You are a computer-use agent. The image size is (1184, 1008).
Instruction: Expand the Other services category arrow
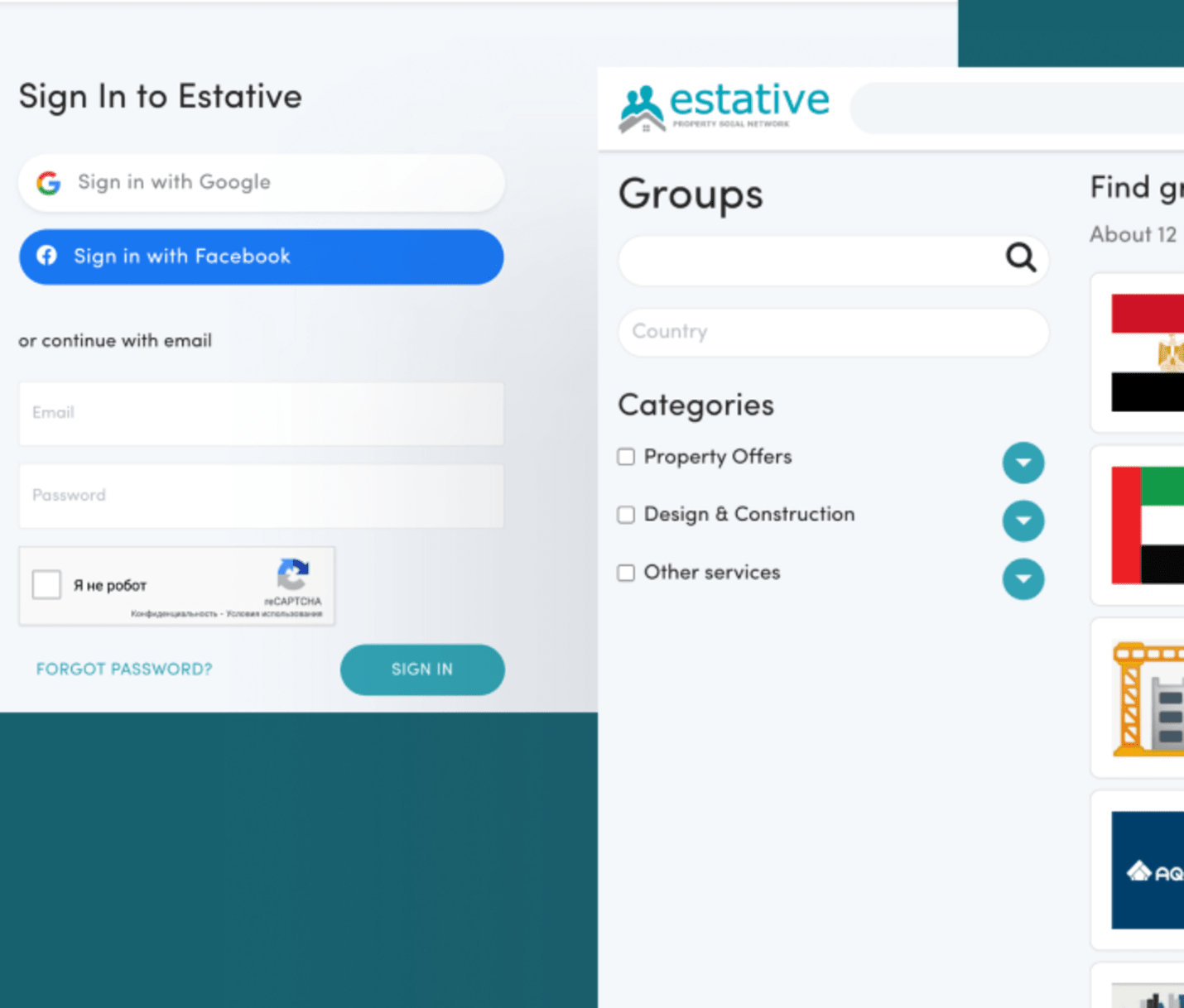click(1023, 578)
